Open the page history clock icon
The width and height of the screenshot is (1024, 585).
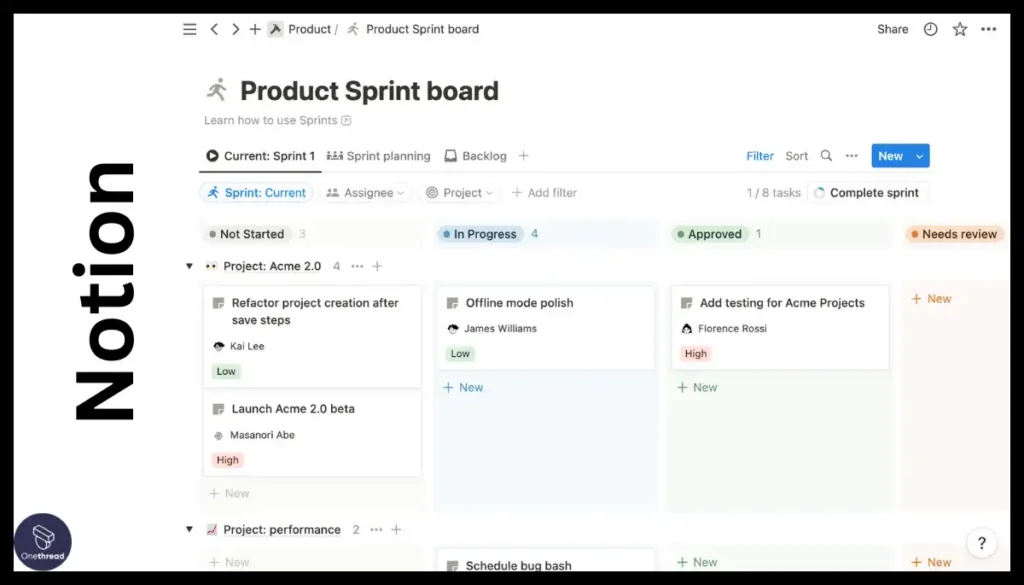point(931,29)
